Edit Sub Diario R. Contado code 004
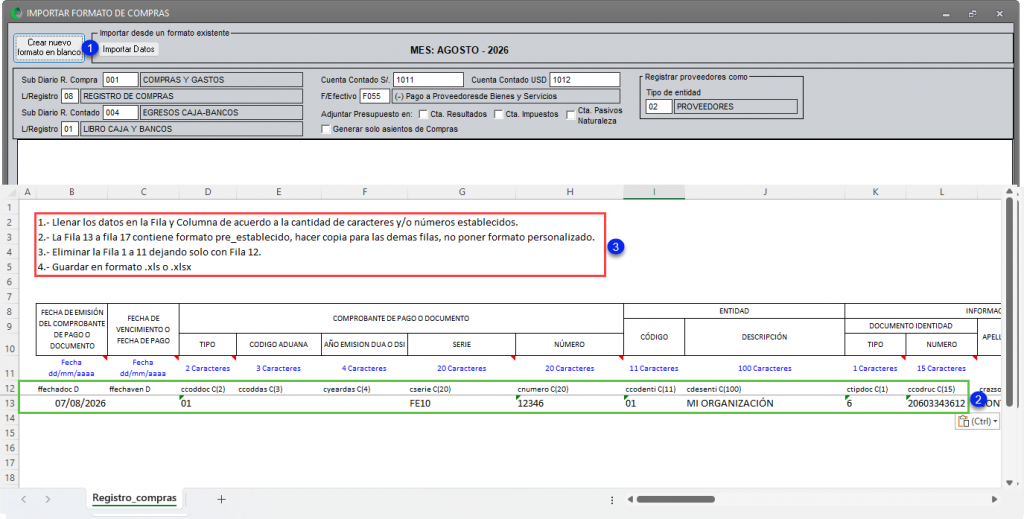 (121, 112)
